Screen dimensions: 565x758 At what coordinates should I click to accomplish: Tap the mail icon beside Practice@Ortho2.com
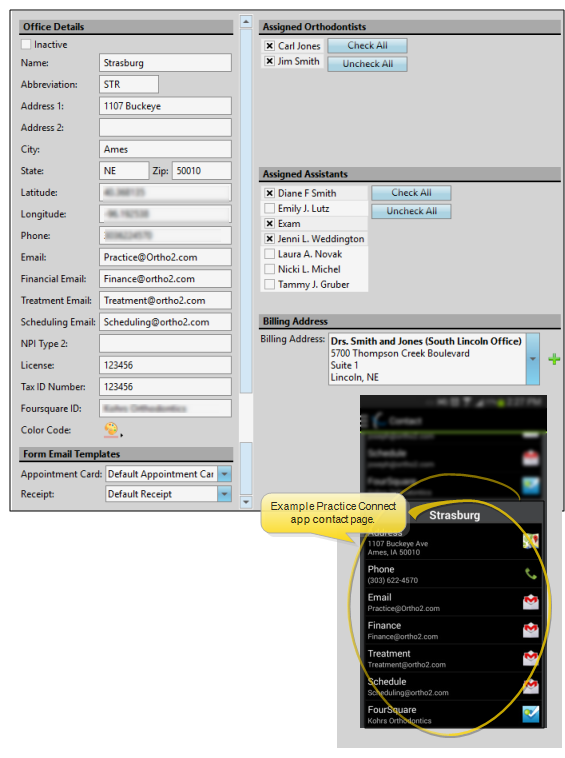click(x=531, y=602)
